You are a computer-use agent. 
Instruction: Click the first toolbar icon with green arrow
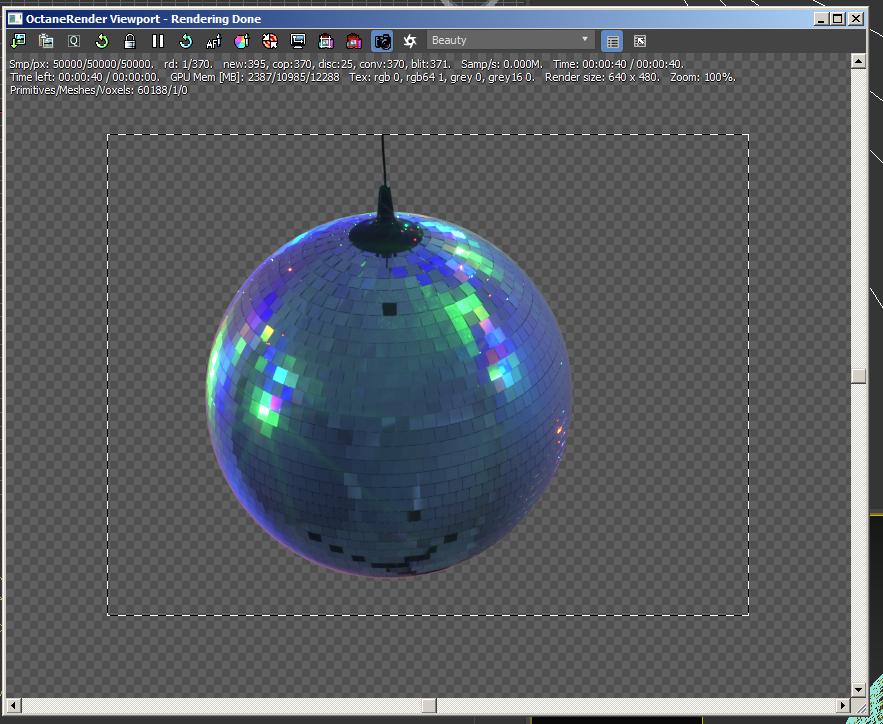tap(18, 41)
